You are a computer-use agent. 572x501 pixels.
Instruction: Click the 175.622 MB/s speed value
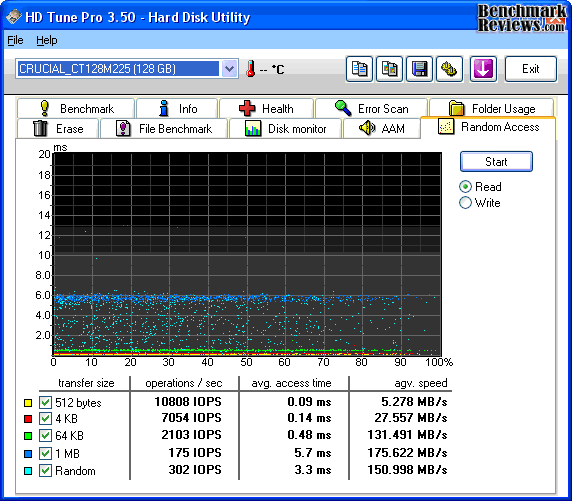pos(407,453)
